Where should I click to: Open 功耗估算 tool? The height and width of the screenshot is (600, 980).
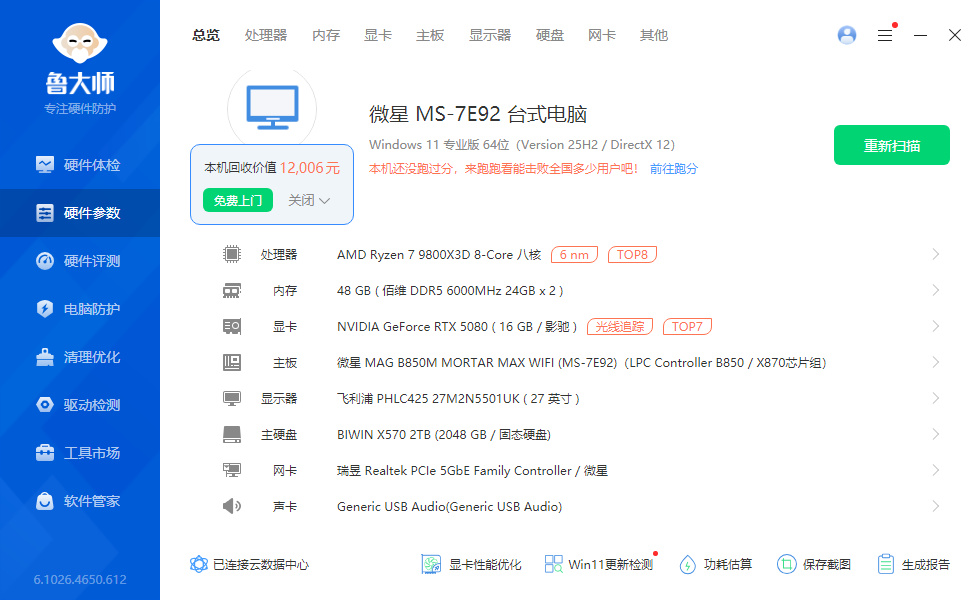pos(716,564)
